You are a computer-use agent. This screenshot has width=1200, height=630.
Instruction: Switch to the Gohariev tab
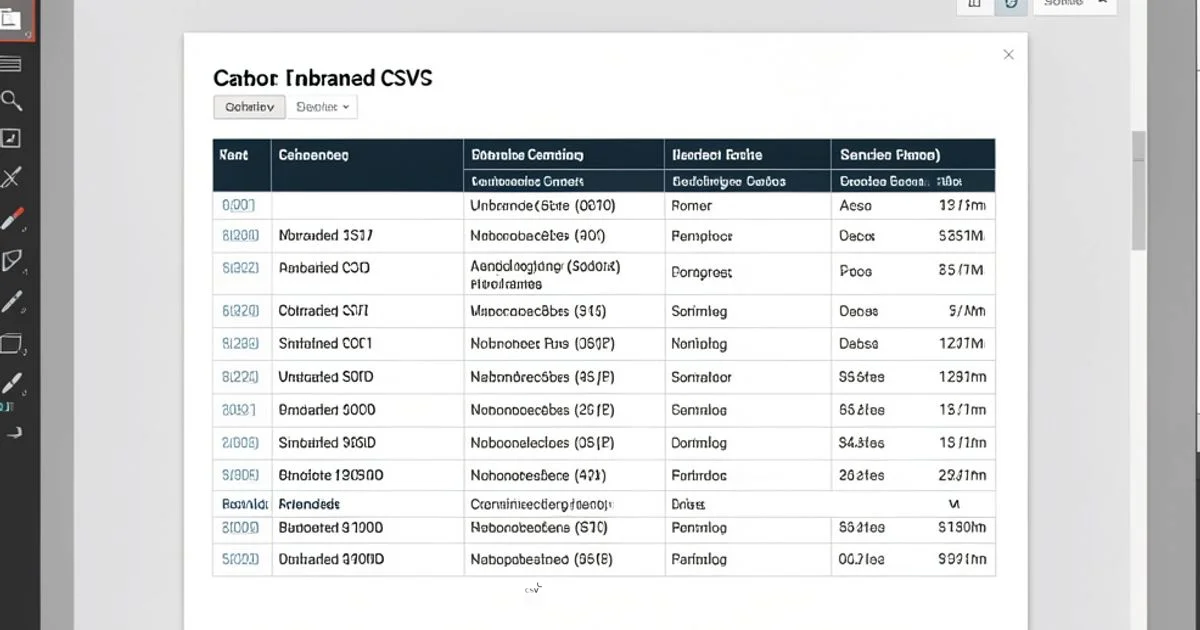[248, 106]
